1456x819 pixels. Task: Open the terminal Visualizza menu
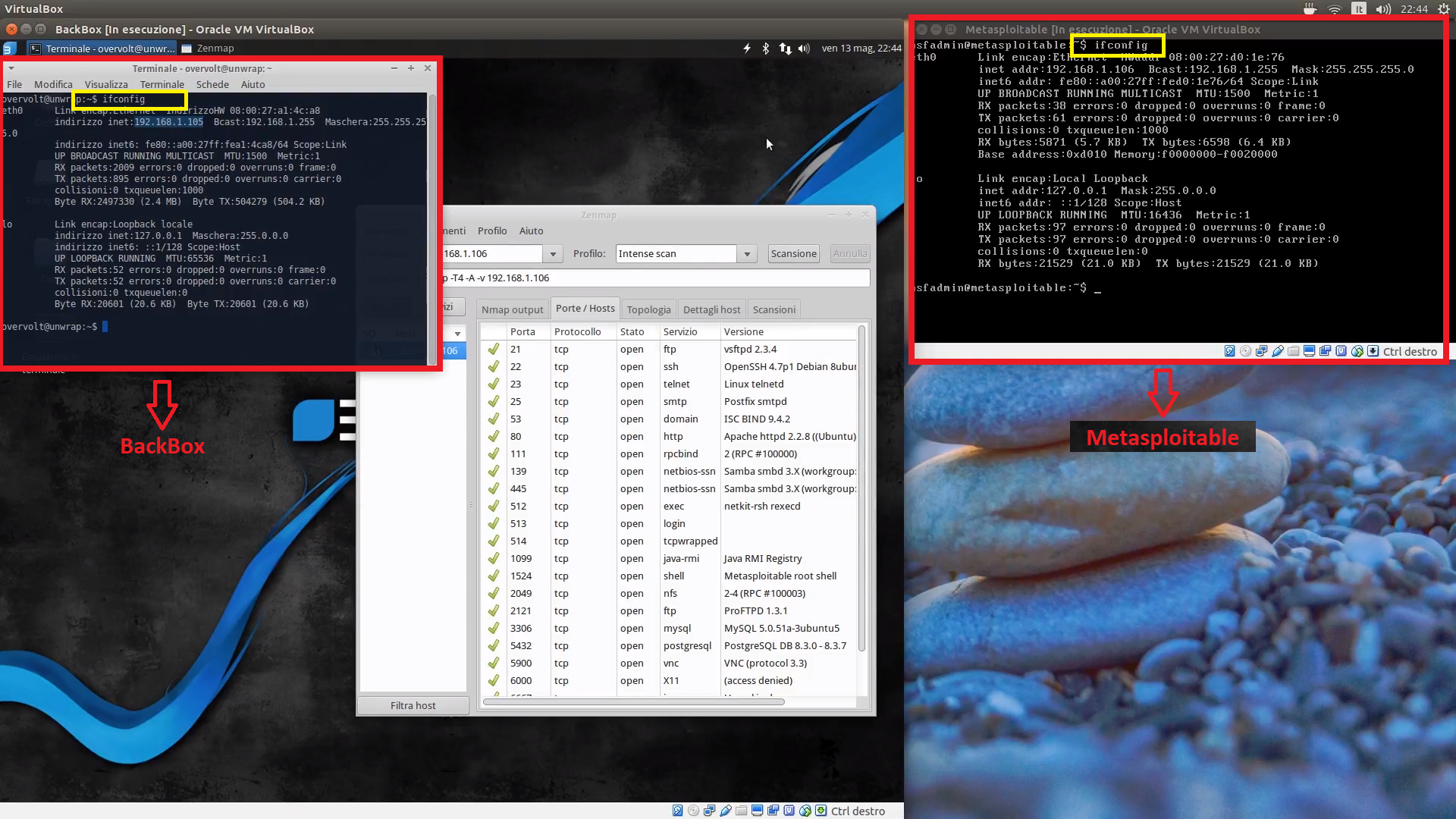pyautogui.click(x=106, y=84)
